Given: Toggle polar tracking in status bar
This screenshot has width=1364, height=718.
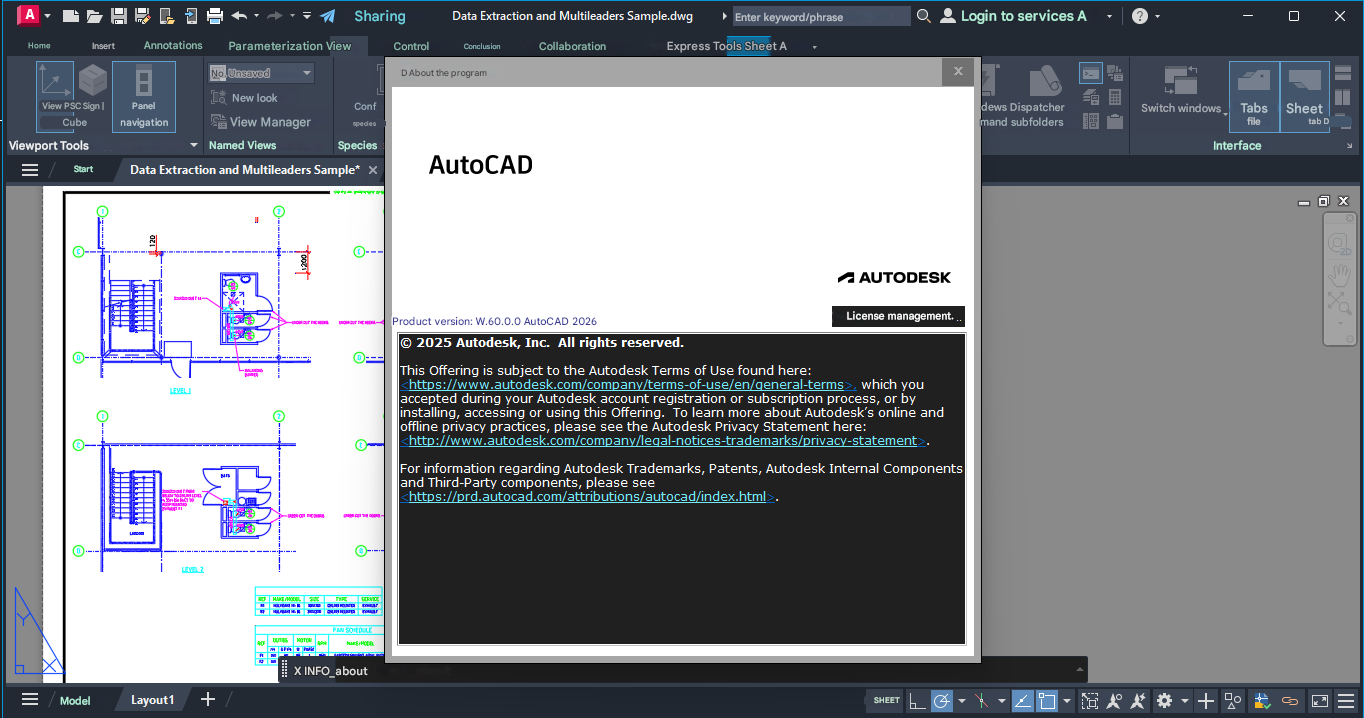Looking at the screenshot, I should click(941, 700).
